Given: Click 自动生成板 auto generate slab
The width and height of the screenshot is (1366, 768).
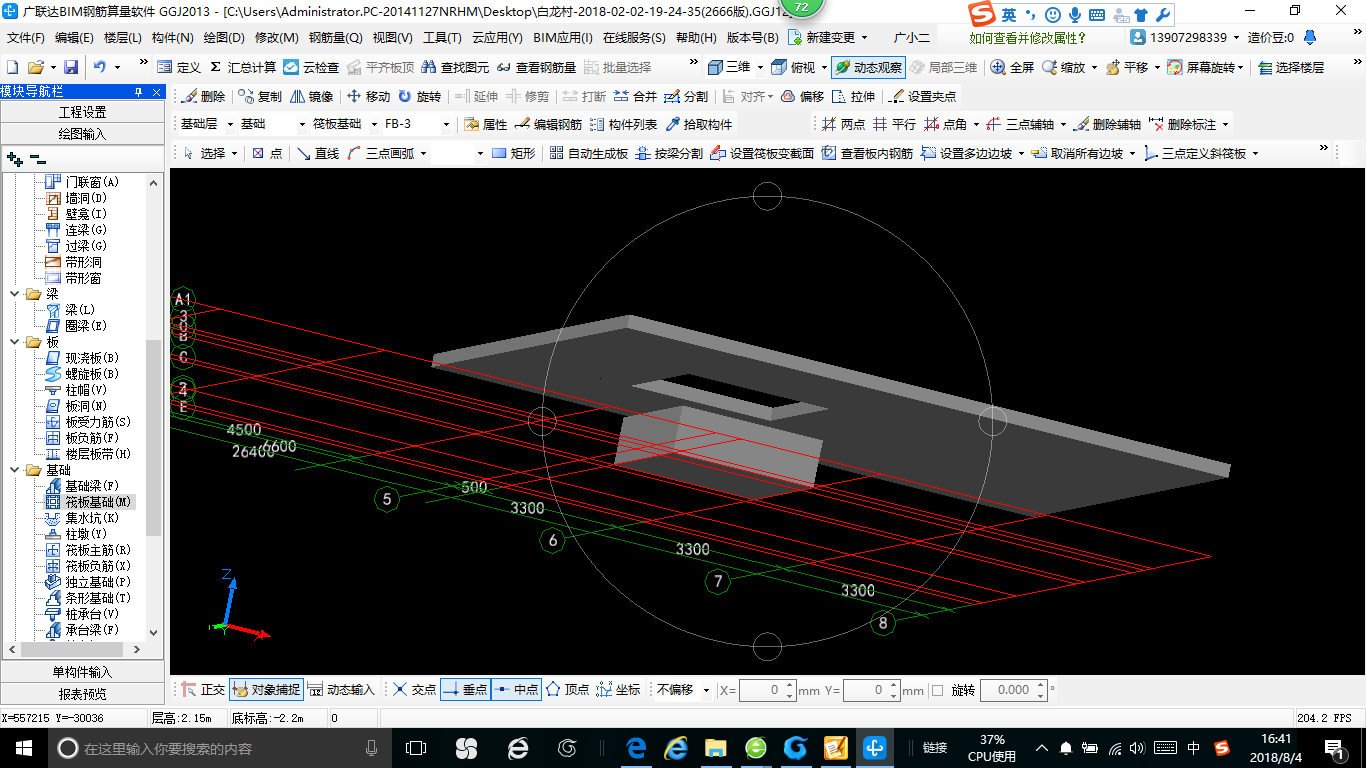Looking at the screenshot, I should pyautogui.click(x=588, y=153).
